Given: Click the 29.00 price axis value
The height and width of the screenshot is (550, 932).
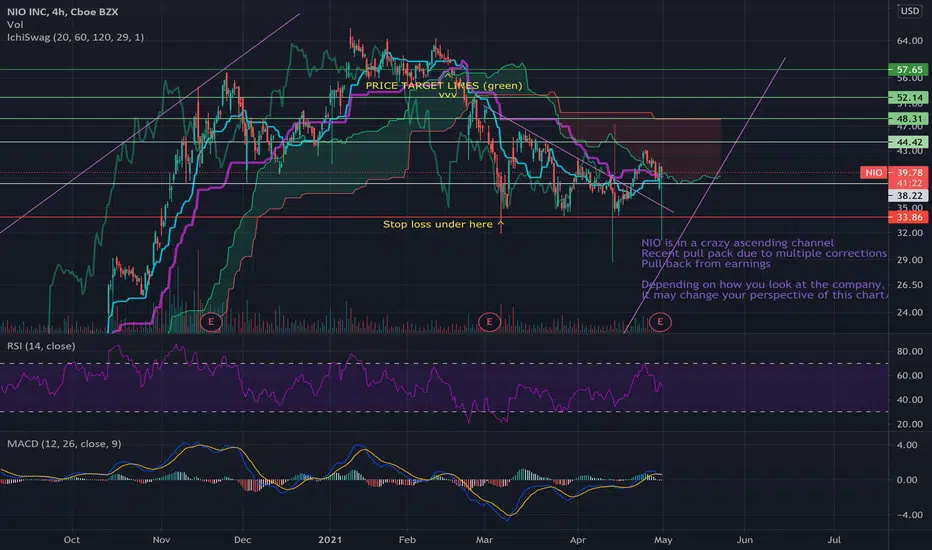Looking at the screenshot, I should click(x=909, y=260).
